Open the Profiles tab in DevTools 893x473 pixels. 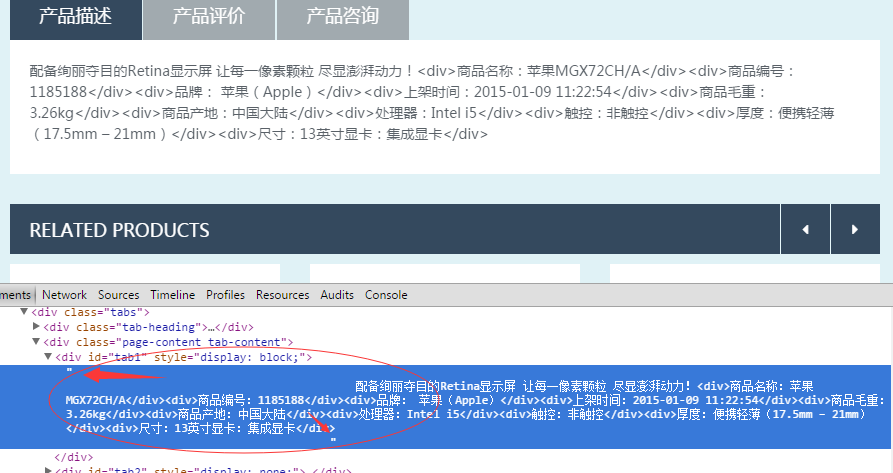[x=226, y=295]
